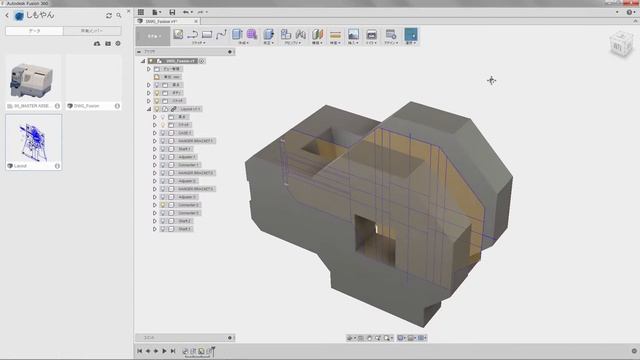Viewport: 640px width, 360px height.
Task: Expand the CASE:1 component
Action: tap(155, 133)
